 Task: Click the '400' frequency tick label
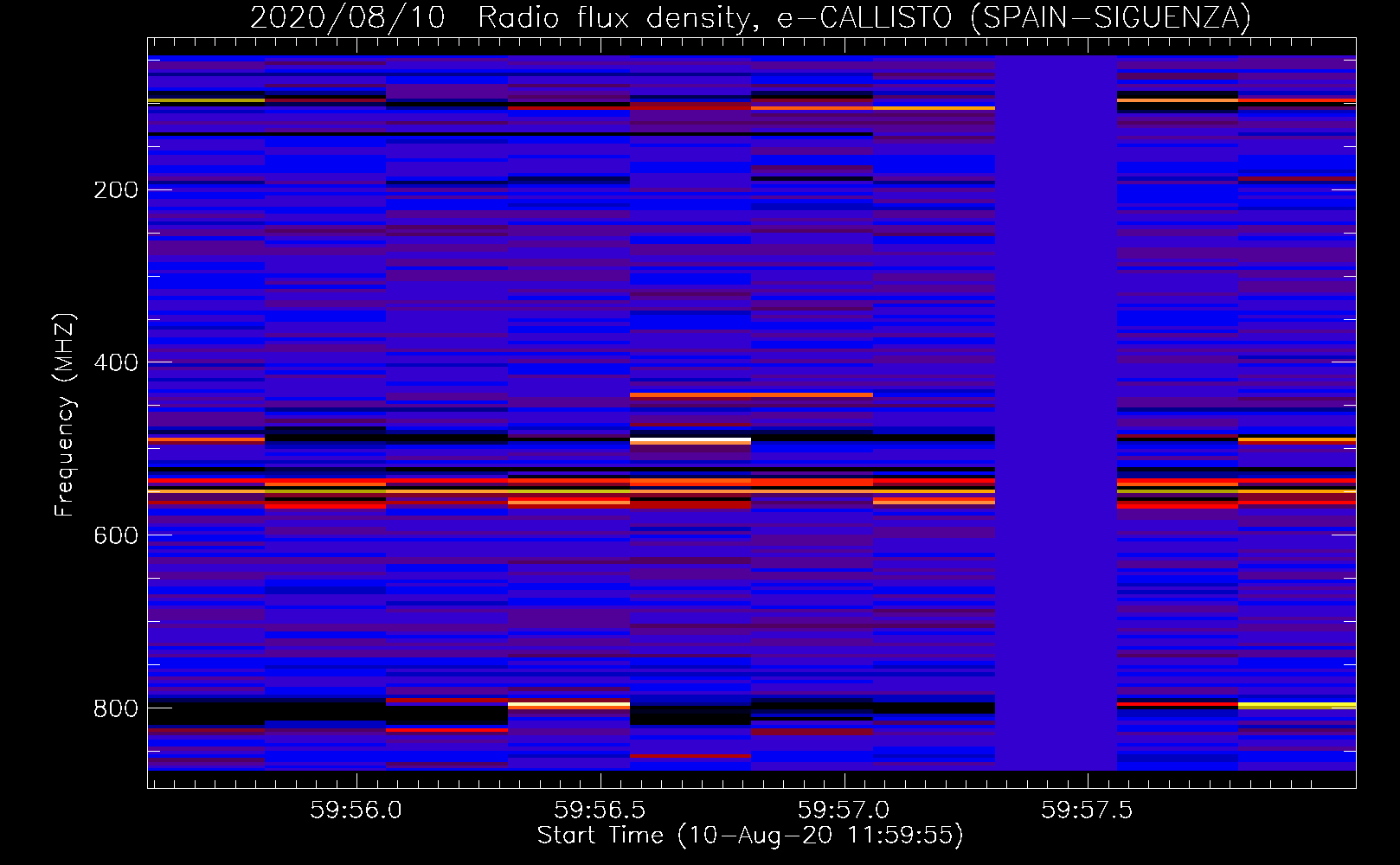point(116,362)
